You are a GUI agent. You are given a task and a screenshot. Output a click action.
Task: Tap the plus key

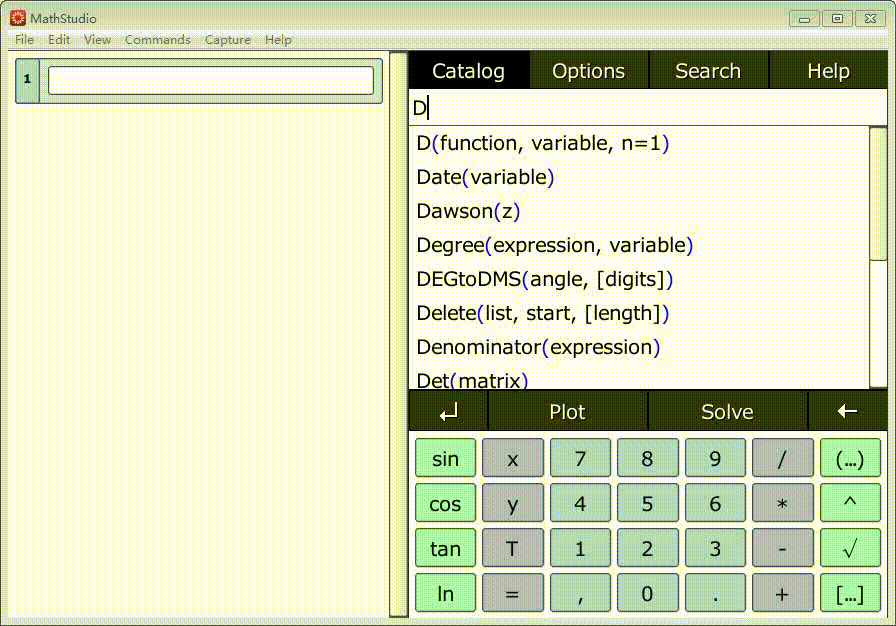[782, 593]
